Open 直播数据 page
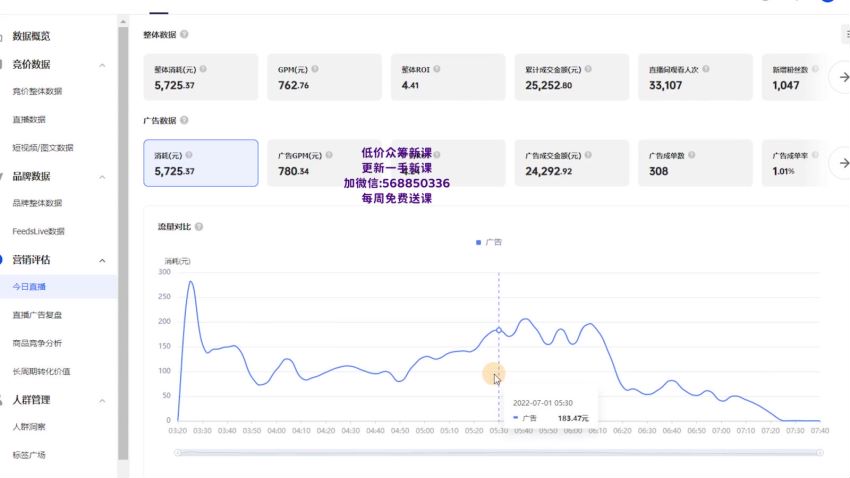Screen dimensions: 850x478 (x=29, y=120)
